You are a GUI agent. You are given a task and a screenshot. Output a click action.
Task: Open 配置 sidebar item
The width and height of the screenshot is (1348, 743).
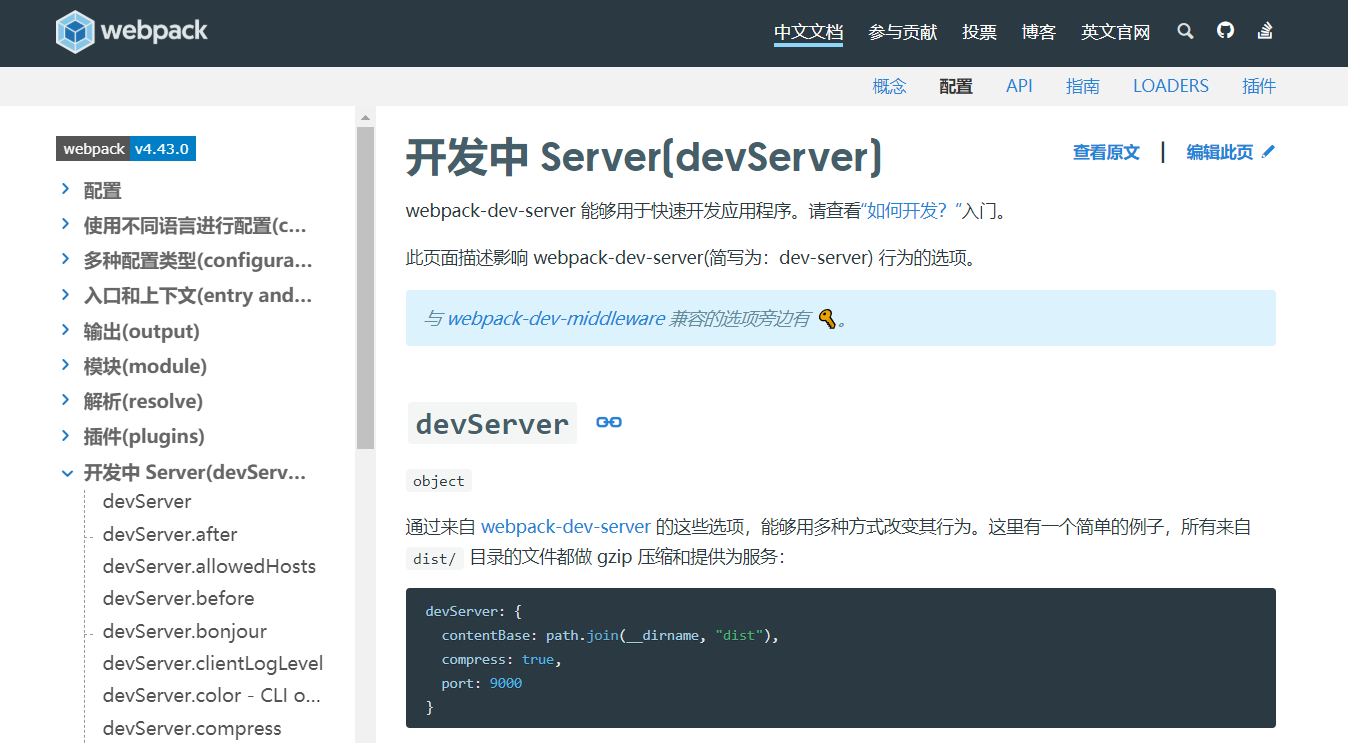coord(102,190)
